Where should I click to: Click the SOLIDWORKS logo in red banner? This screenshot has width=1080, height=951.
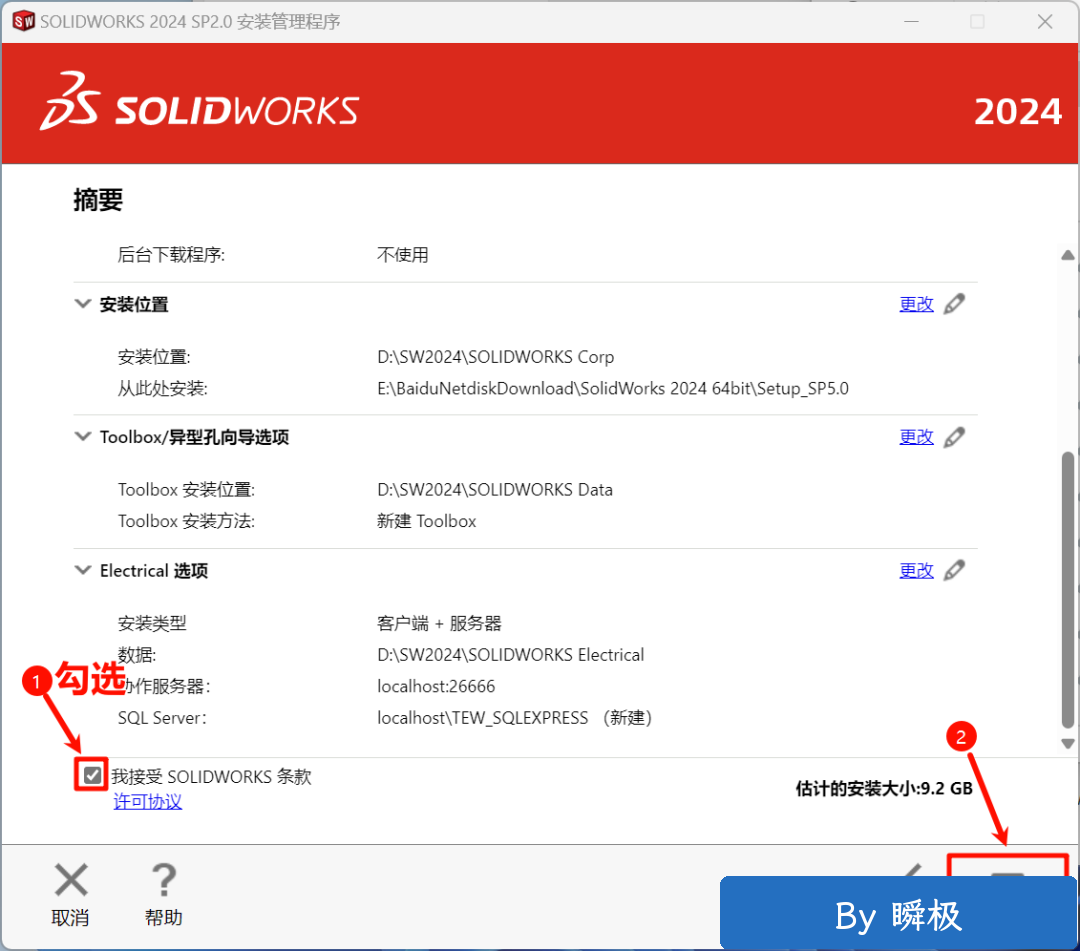click(200, 103)
